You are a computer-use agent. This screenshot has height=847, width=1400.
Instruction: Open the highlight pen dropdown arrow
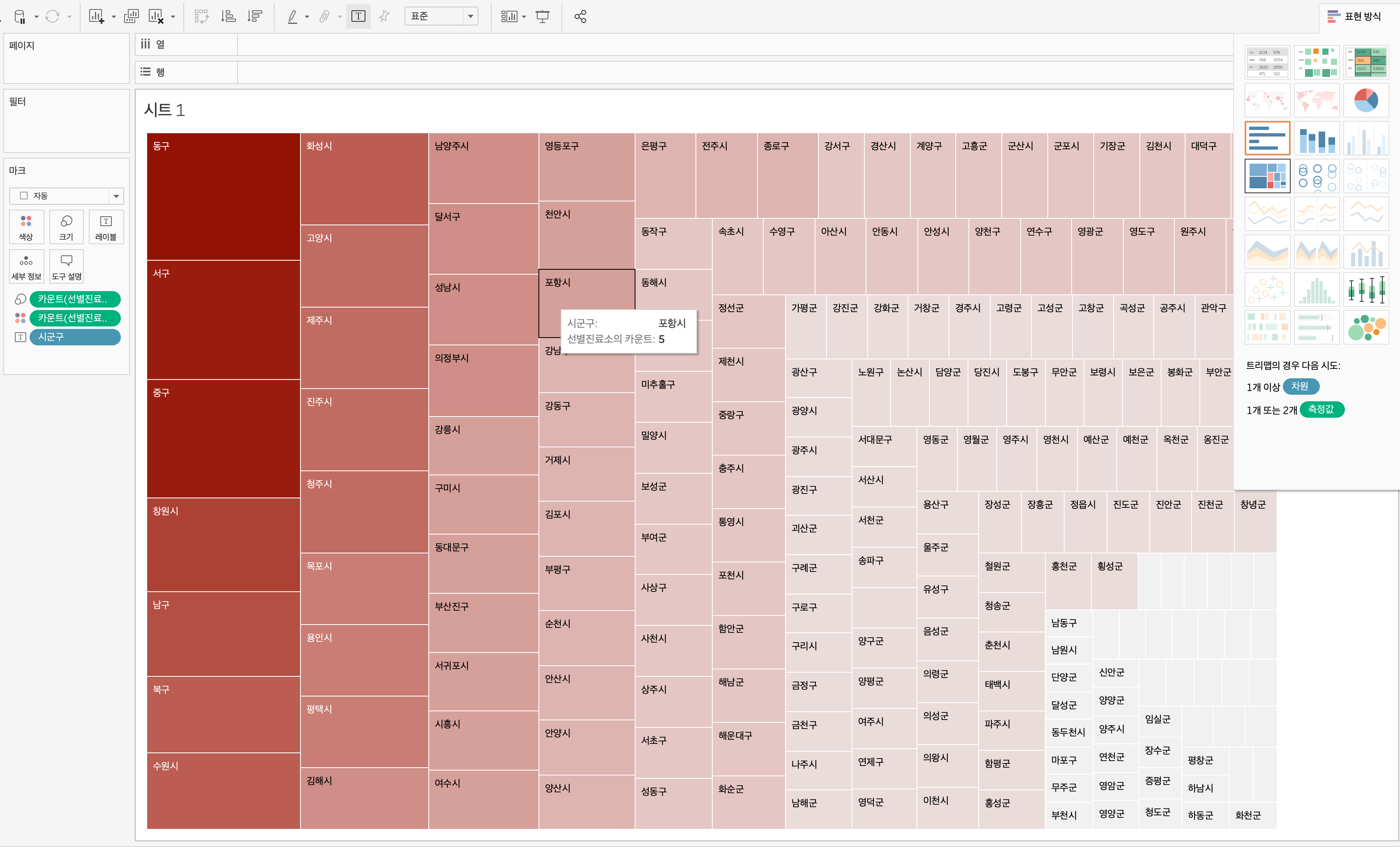point(307,17)
